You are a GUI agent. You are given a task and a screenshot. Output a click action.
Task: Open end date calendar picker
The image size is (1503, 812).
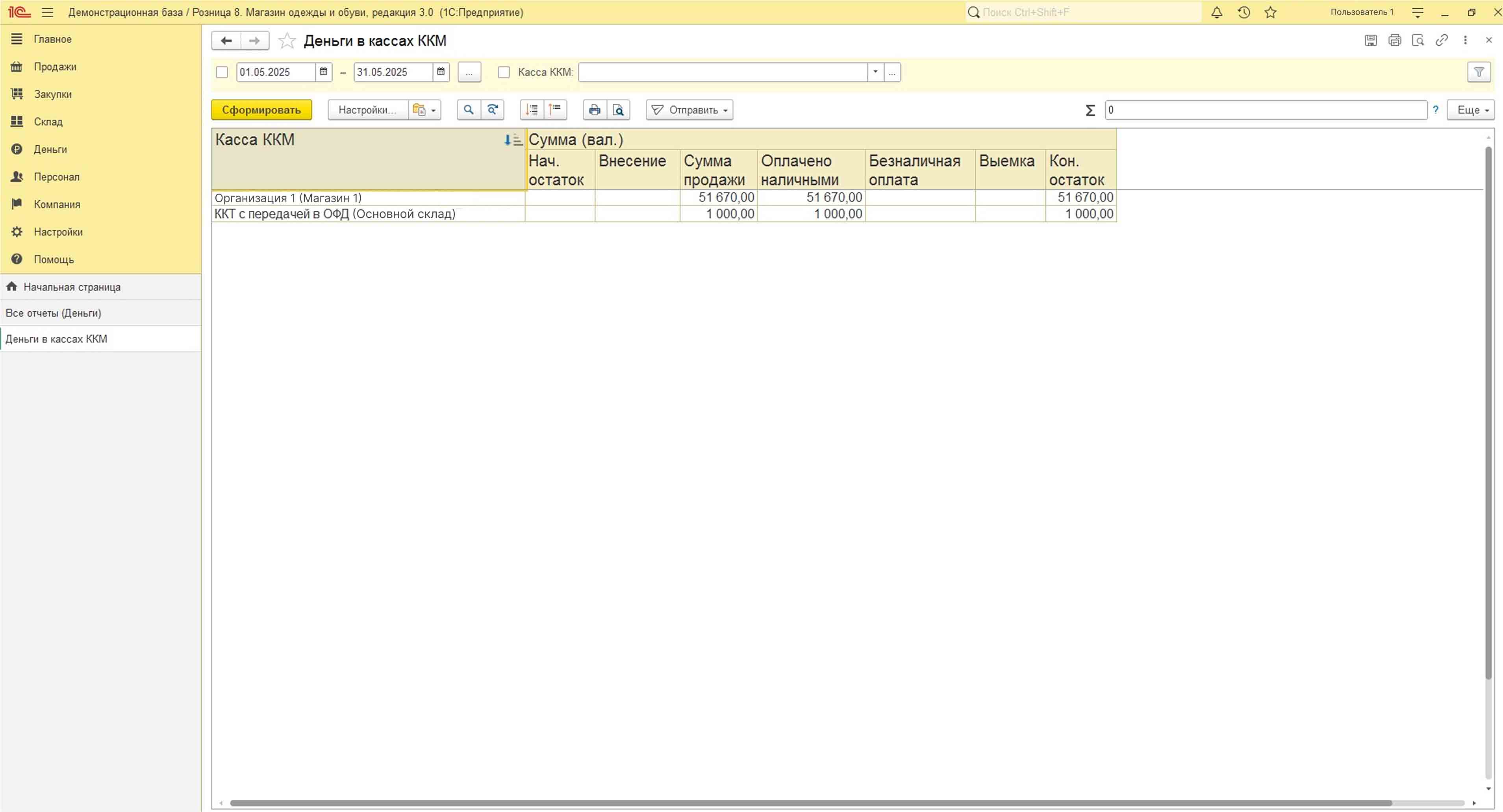click(x=441, y=72)
